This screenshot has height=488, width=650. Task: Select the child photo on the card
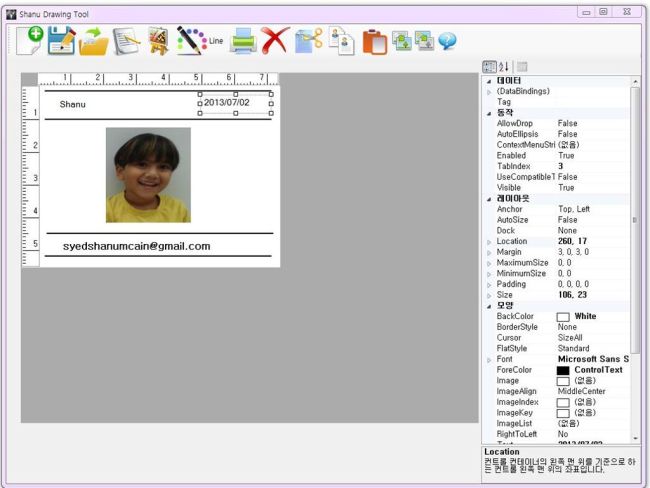(x=148, y=175)
